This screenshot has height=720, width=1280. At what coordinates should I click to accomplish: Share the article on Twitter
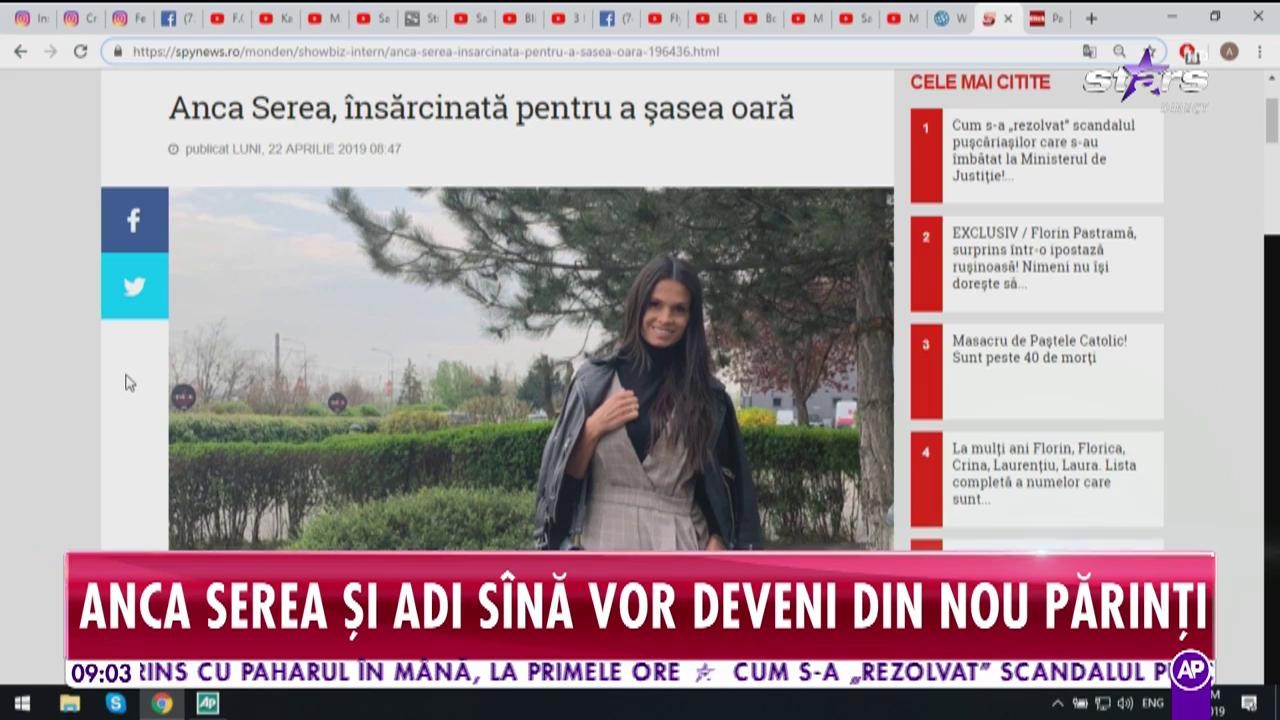134,286
